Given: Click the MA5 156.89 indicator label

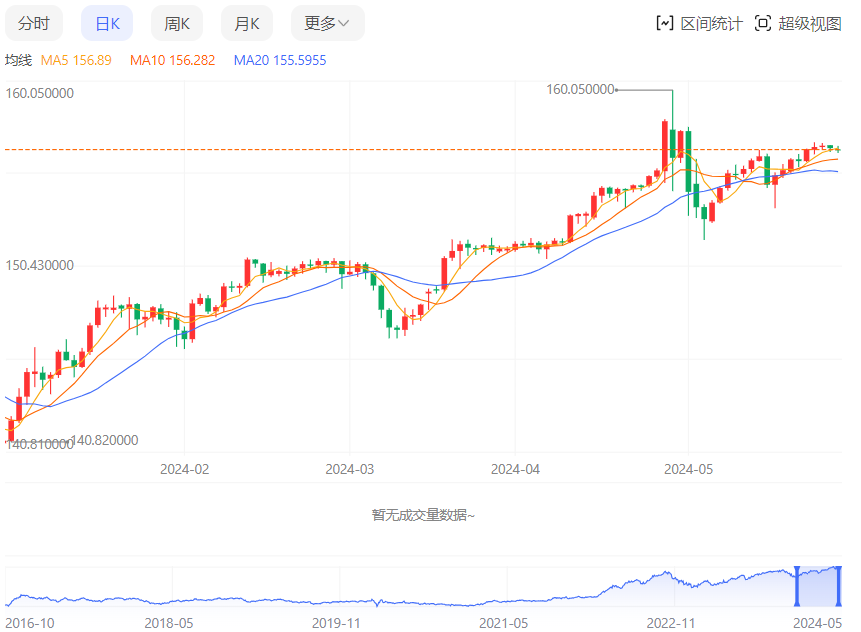Looking at the screenshot, I should (76, 60).
